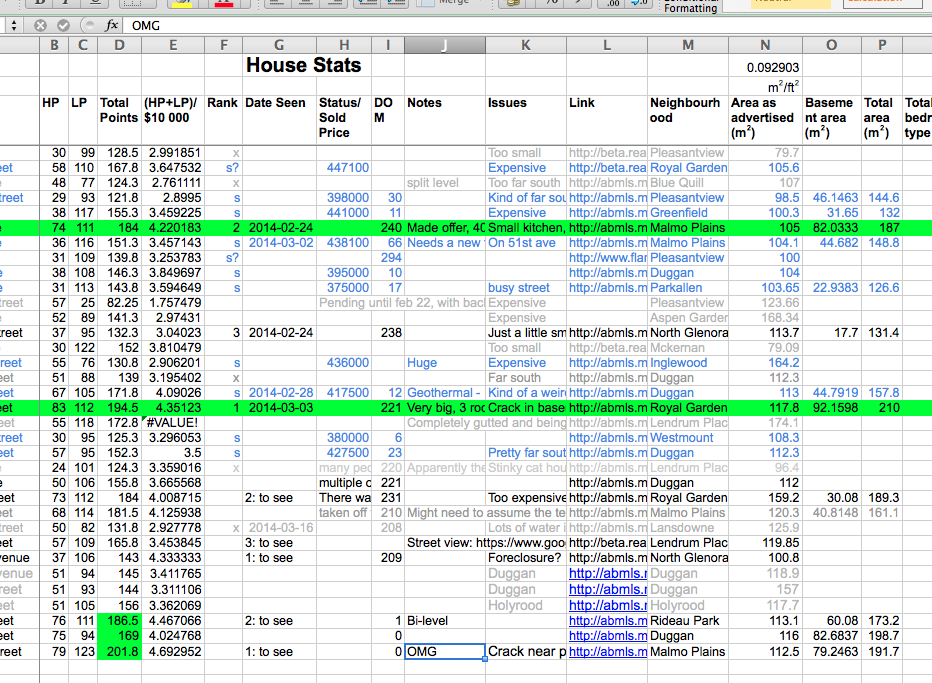Select the date cell 2014-03-02

pyautogui.click(x=279, y=243)
